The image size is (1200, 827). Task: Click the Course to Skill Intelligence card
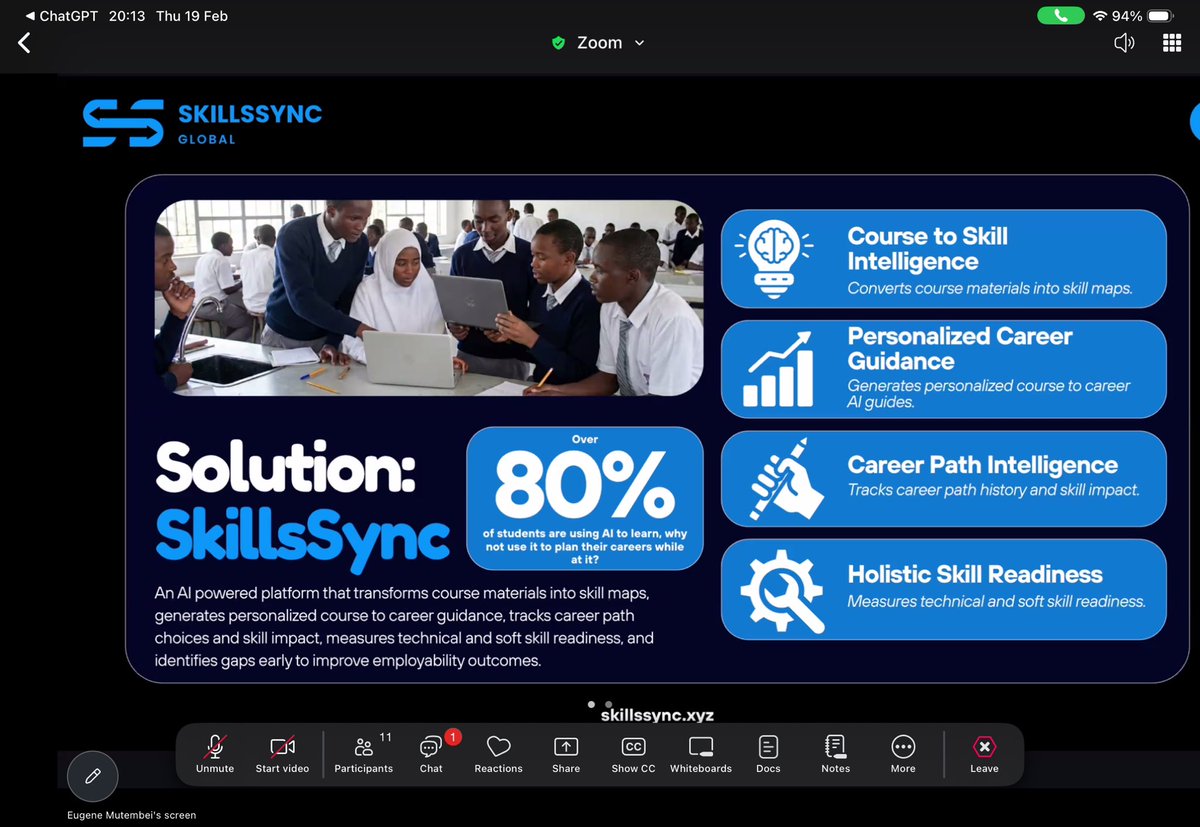click(943, 259)
